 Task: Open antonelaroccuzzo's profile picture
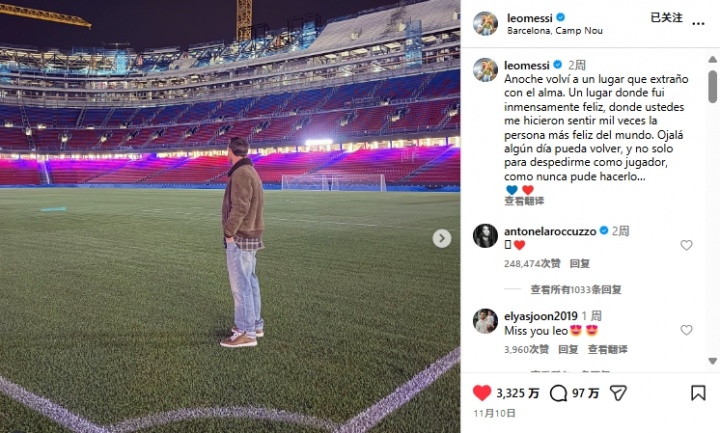485,236
